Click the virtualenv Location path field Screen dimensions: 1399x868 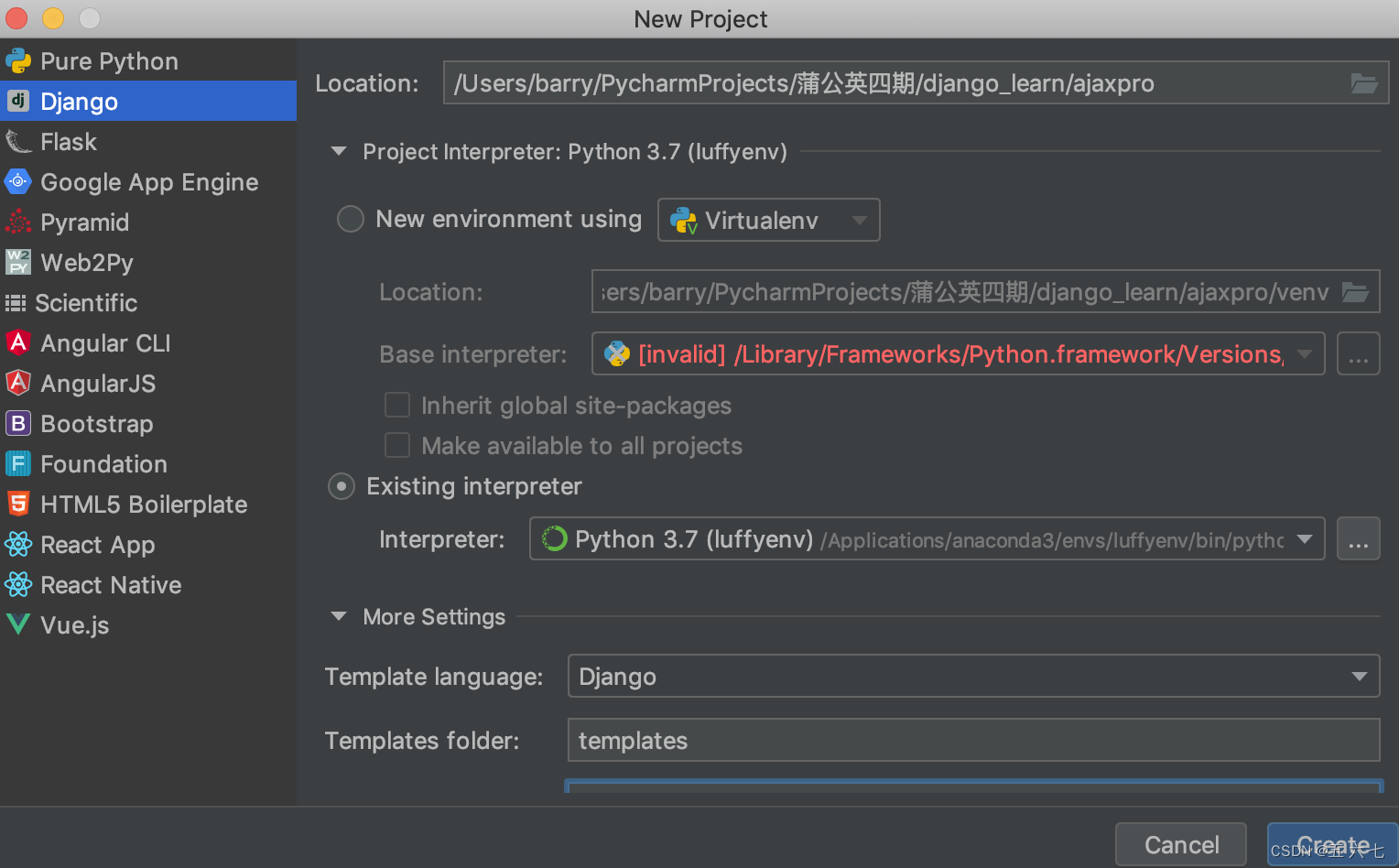click(985, 292)
